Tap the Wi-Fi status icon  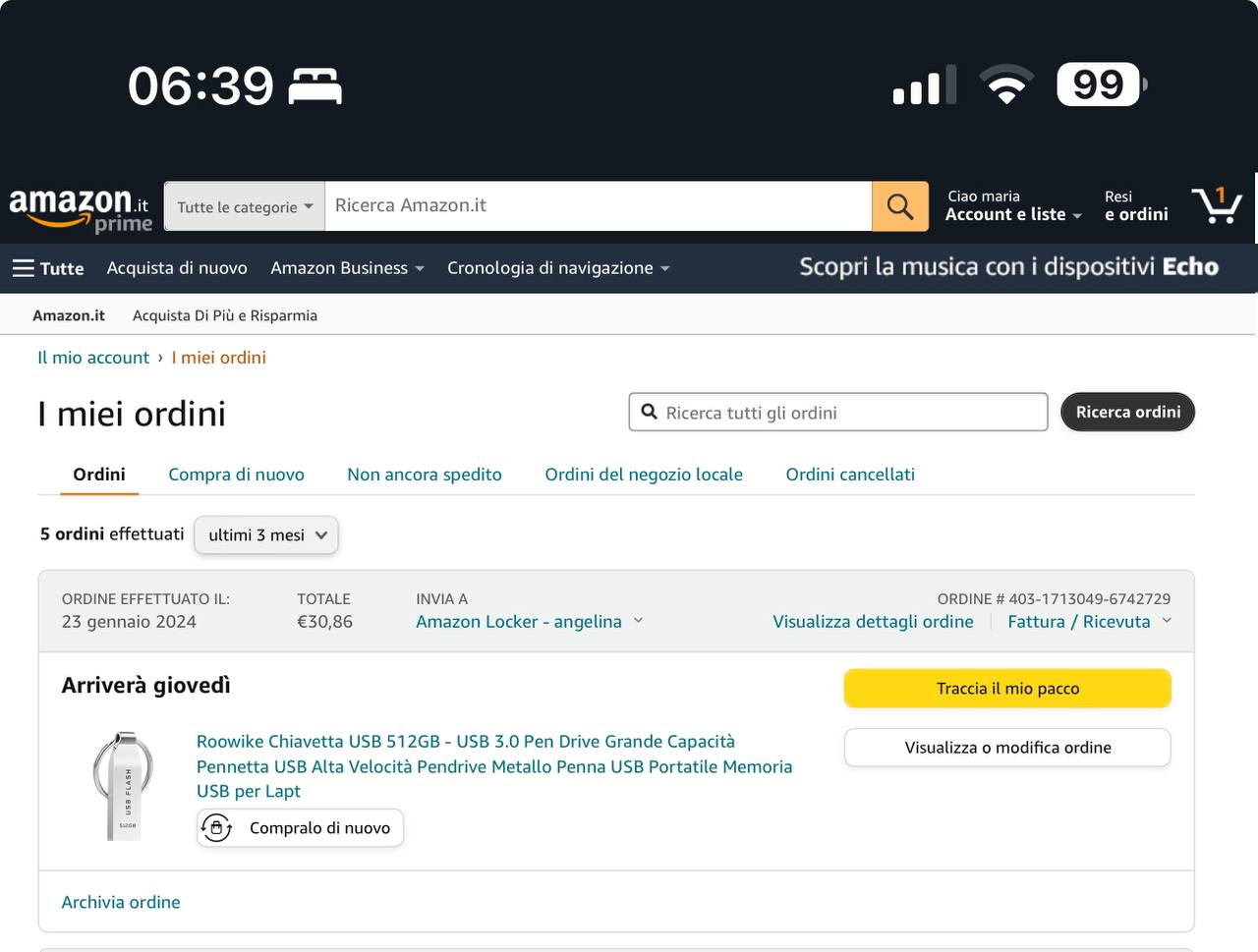[1006, 84]
